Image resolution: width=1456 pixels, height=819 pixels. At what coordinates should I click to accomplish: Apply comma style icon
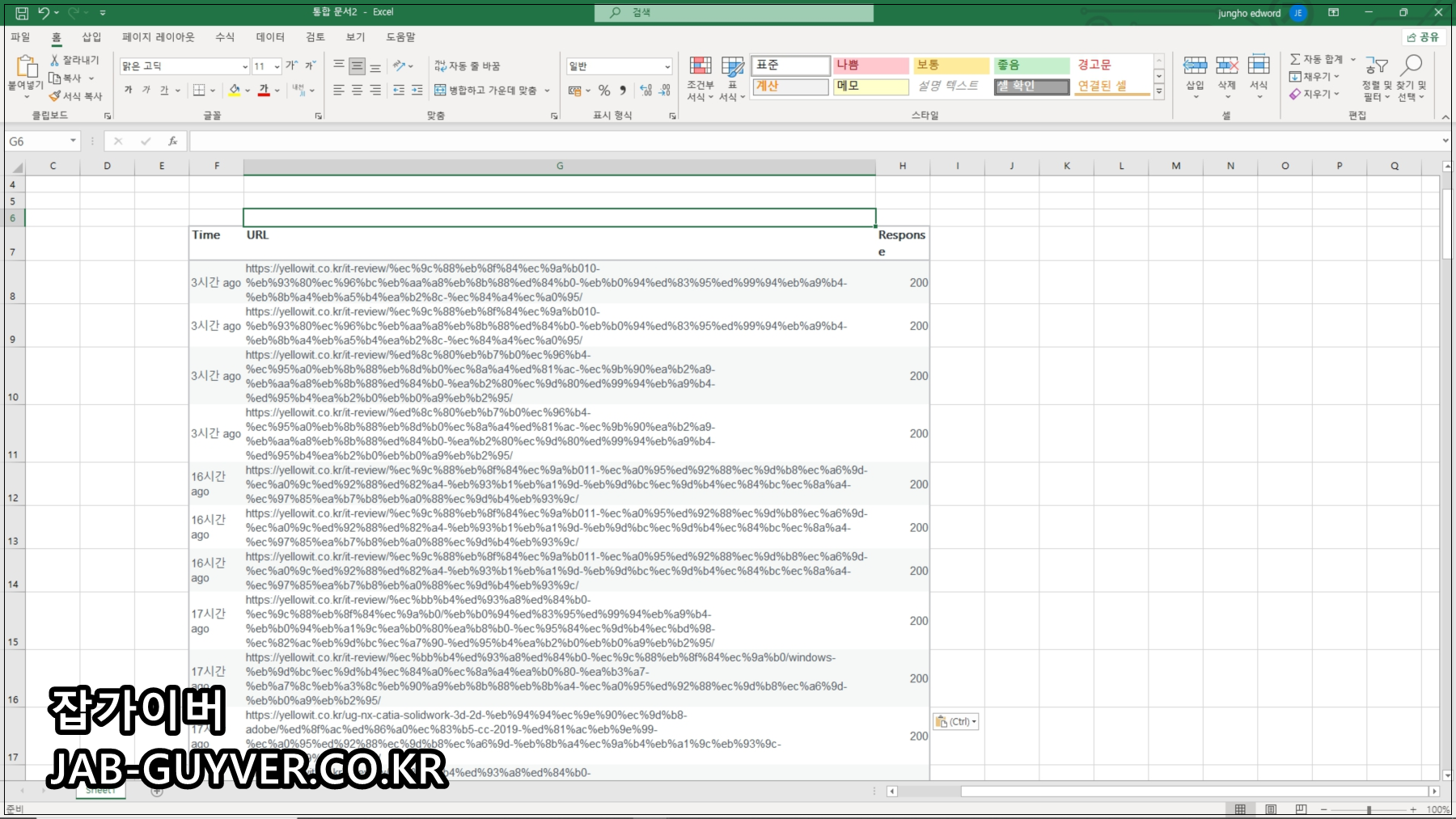pyautogui.click(x=623, y=91)
